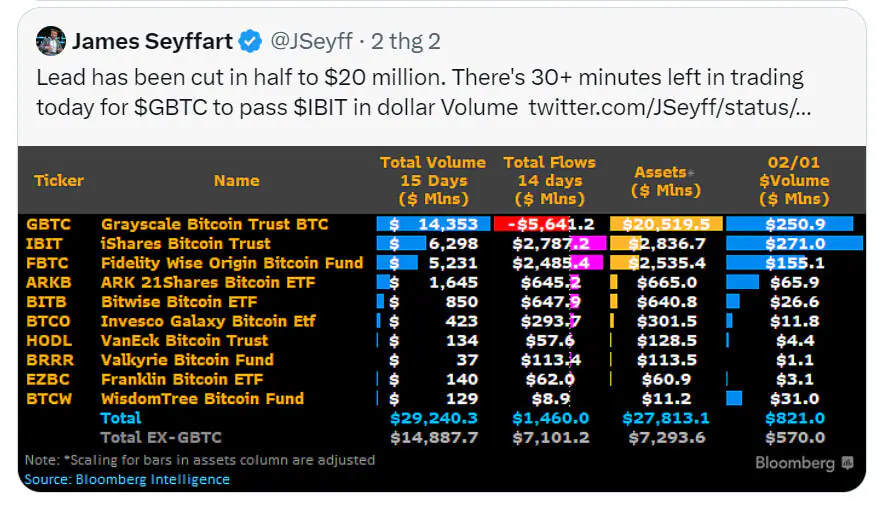
Task: Click the blue IBIT $271.0 volume bar
Action: (x=794, y=243)
